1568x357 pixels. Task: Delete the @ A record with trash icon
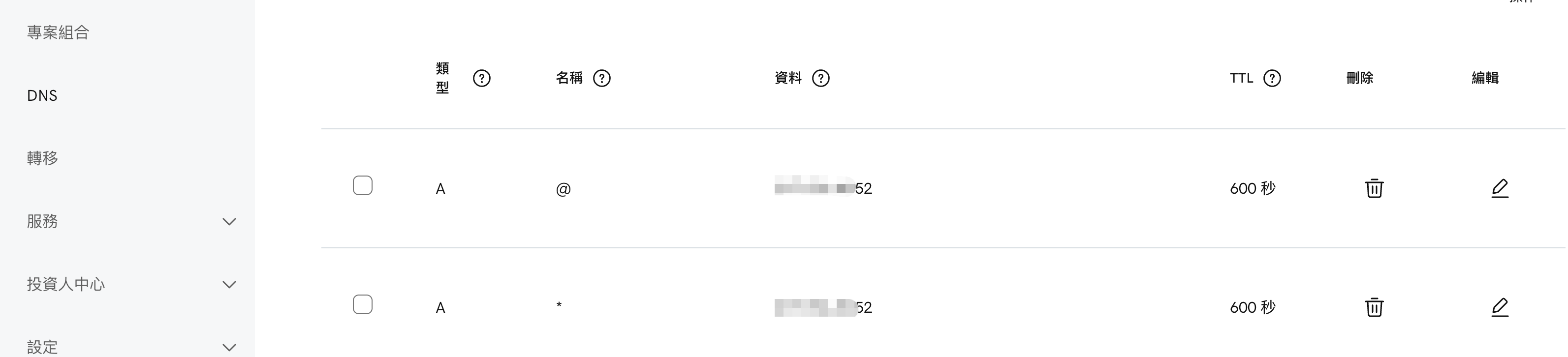1374,188
